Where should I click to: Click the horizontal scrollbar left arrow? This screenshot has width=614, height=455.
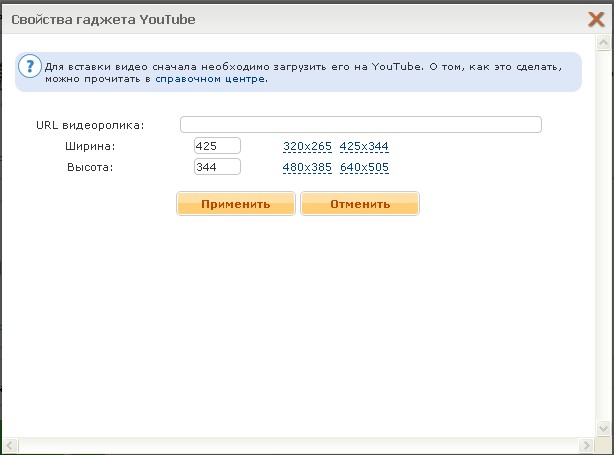8,444
